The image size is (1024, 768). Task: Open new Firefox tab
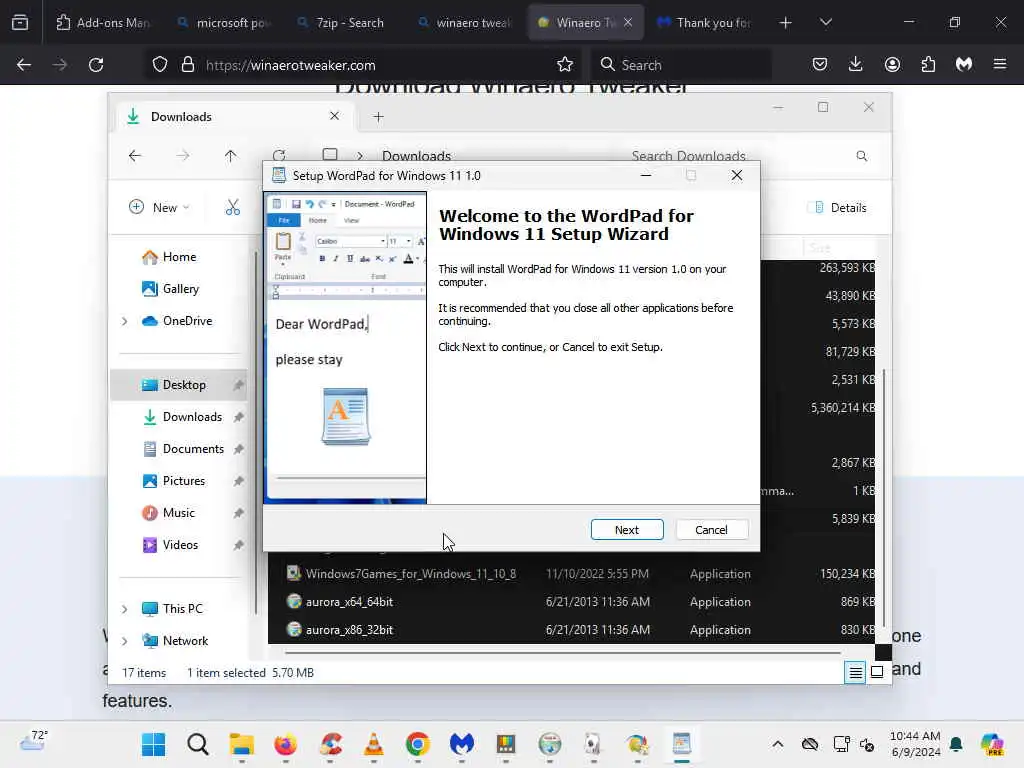click(786, 23)
